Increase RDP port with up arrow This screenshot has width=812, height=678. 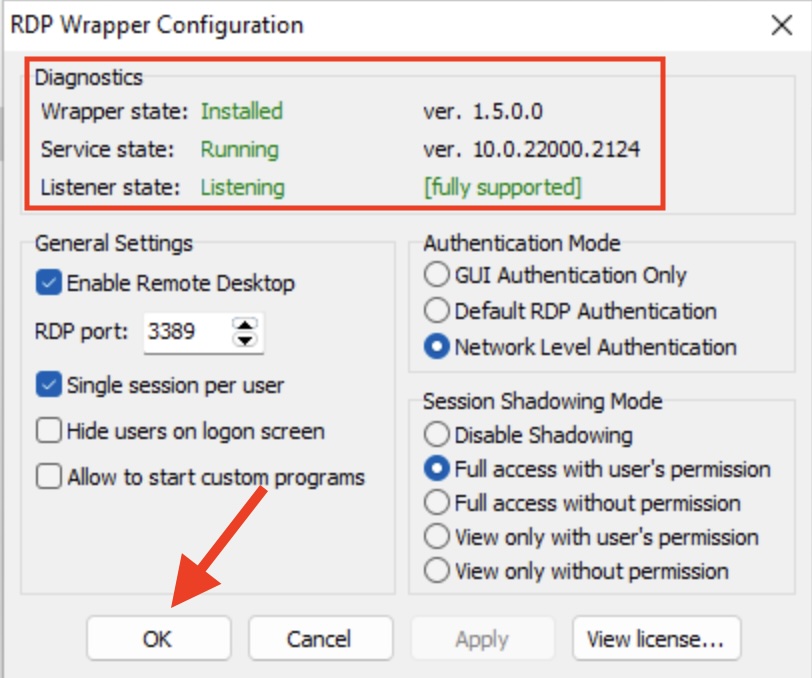[245, 324]
